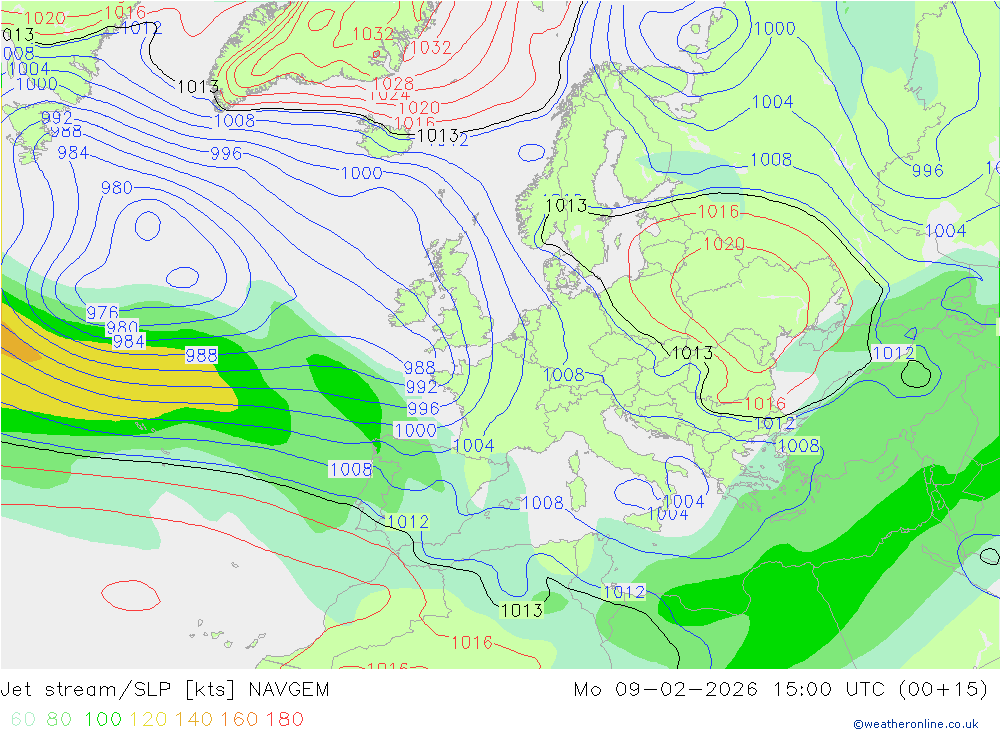Viewport: 1000px width, 733px height.
Task: Click the black 1013 label over Tunisia
Action: (x=522, y=611)
